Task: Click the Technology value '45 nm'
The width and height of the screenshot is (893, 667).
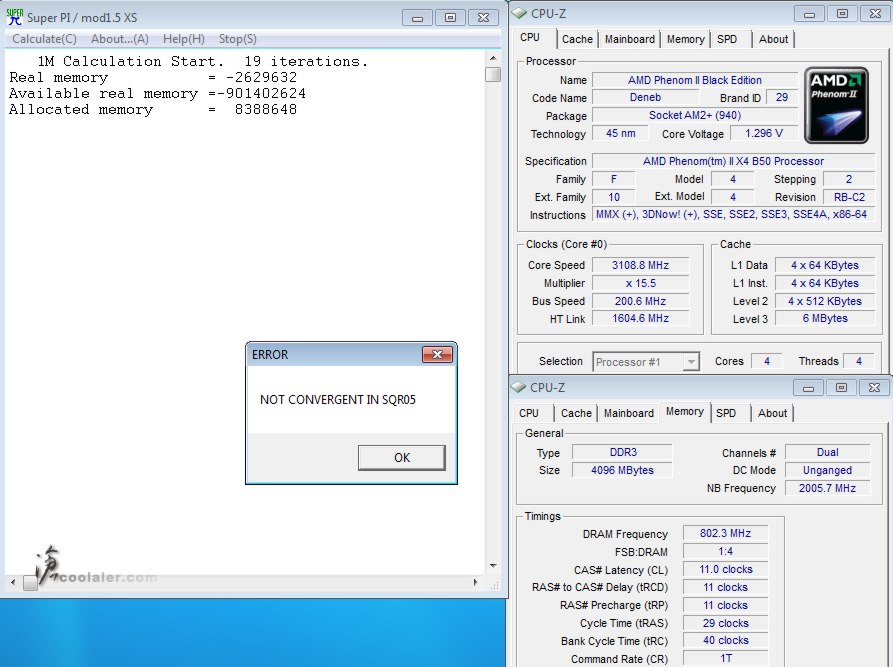Action: [x=620, y=133]
